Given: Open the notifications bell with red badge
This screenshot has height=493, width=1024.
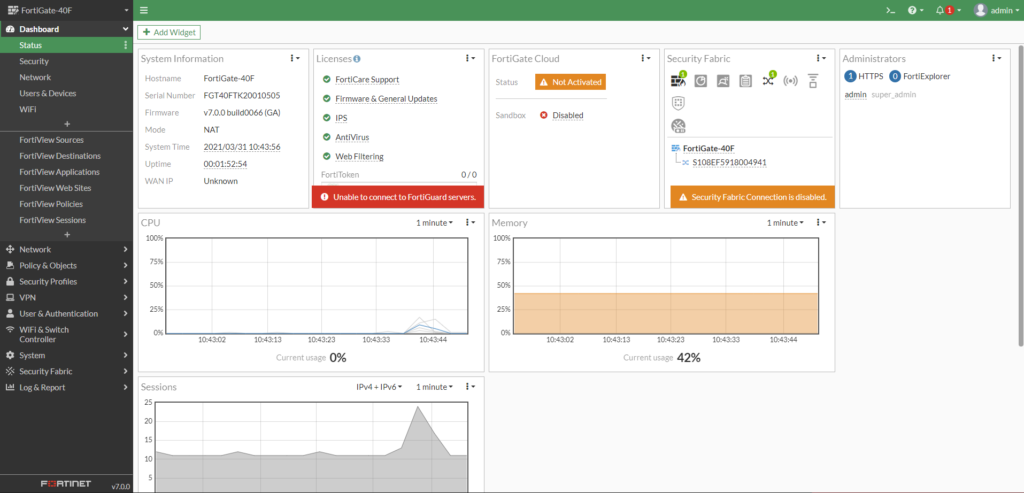Looking at the screenshot, I should point(948,10).
